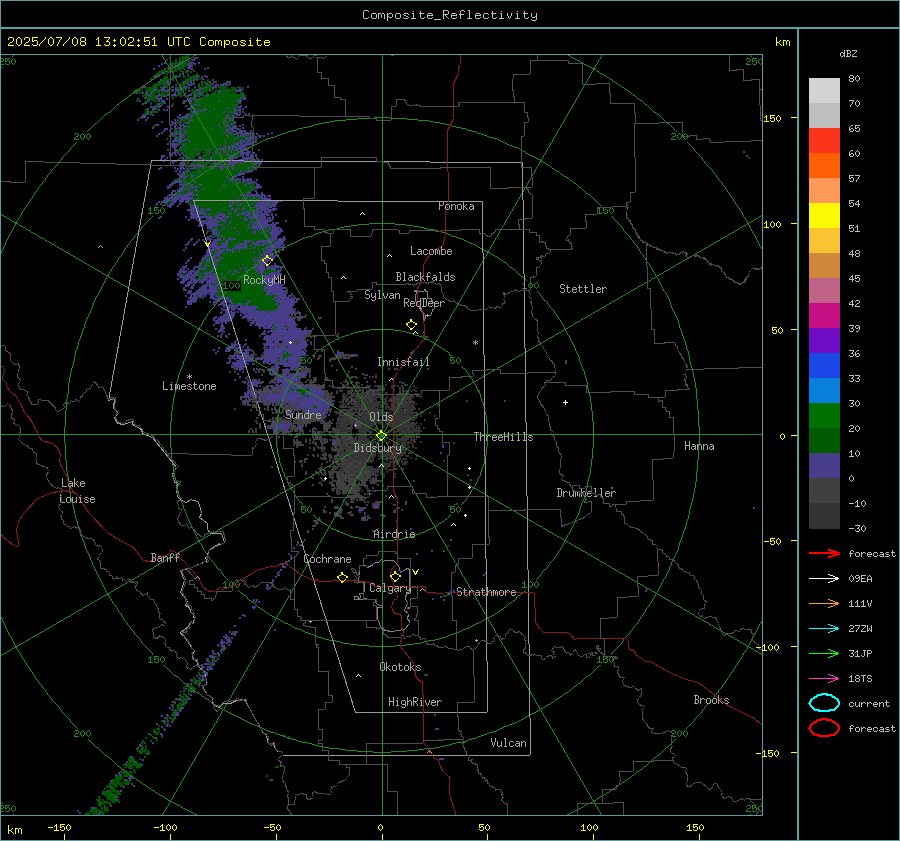The width and height of the screenshot is (900, 841).
Task: Click the yellow diamond marker below Cochrane
Action: click(x=343, y=577)
